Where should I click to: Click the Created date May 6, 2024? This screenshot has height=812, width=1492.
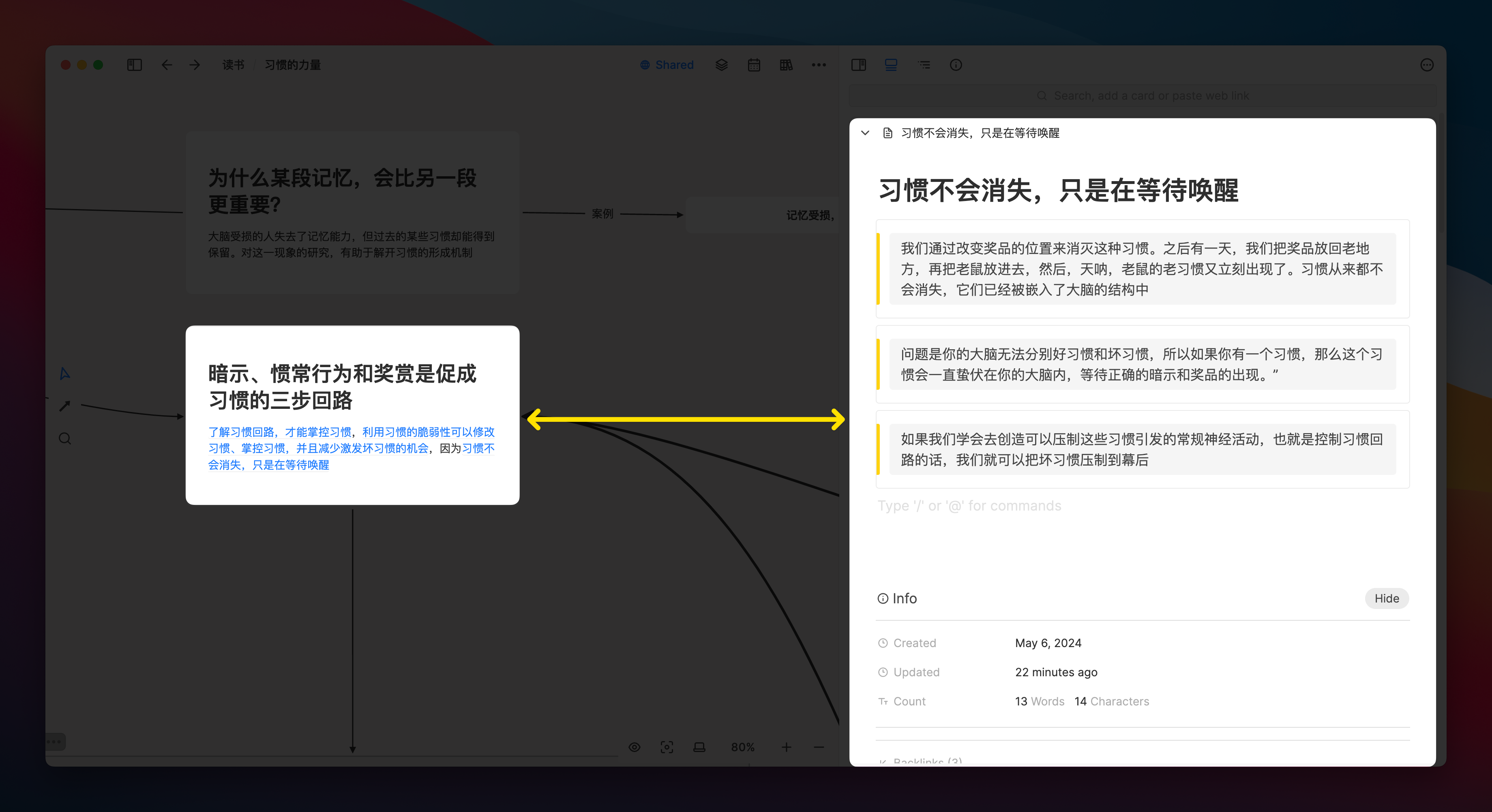(1048, 643)
